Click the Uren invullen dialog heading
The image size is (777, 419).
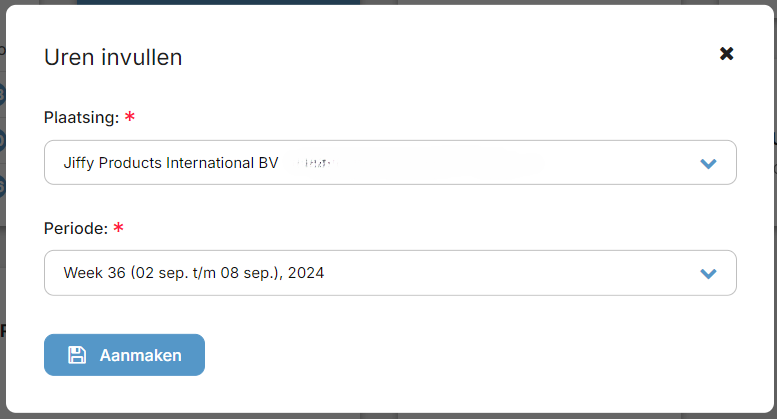113,57
